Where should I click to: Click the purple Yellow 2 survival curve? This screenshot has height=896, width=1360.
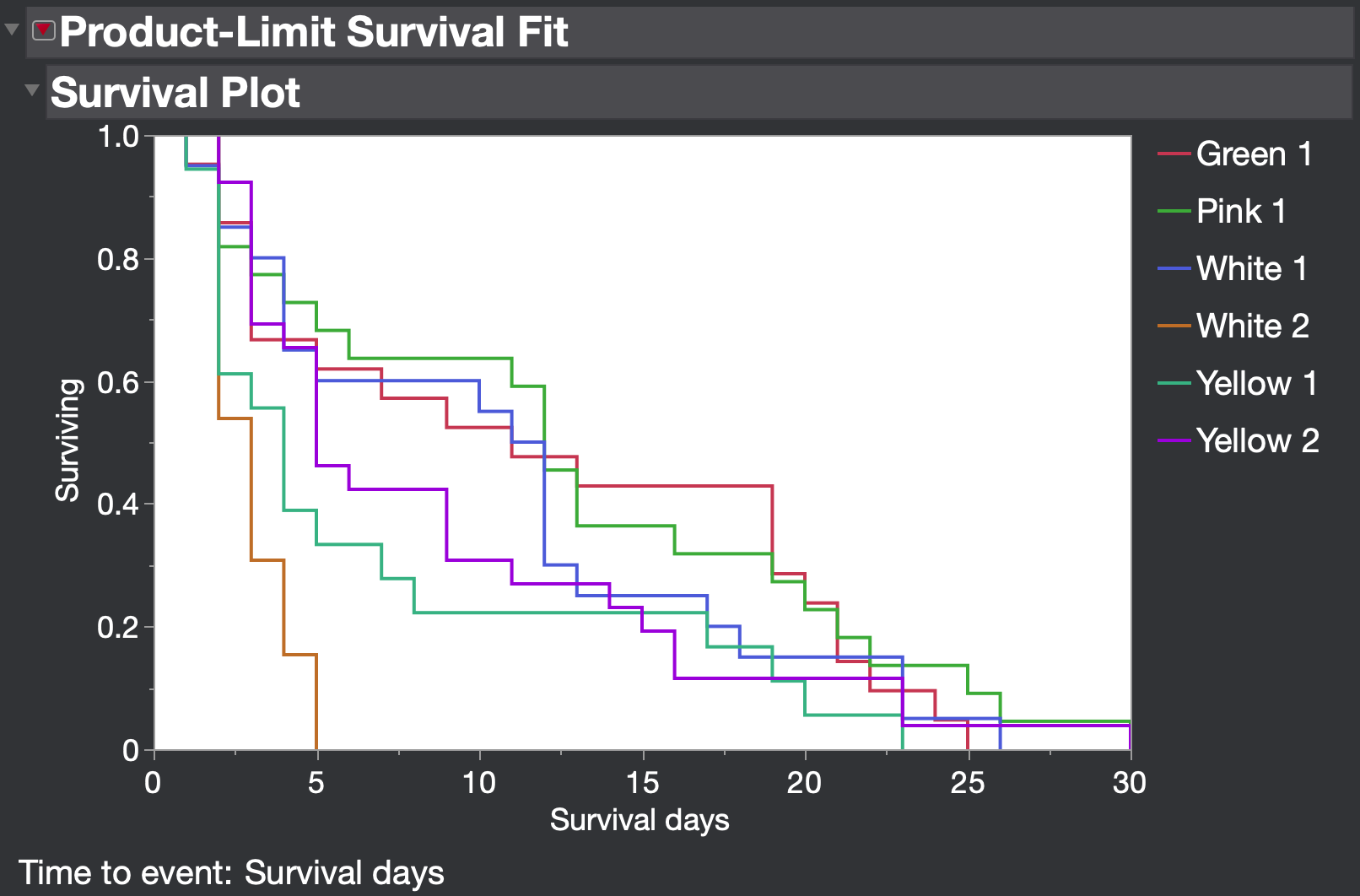pyautogui.click(x=397, y=488)
